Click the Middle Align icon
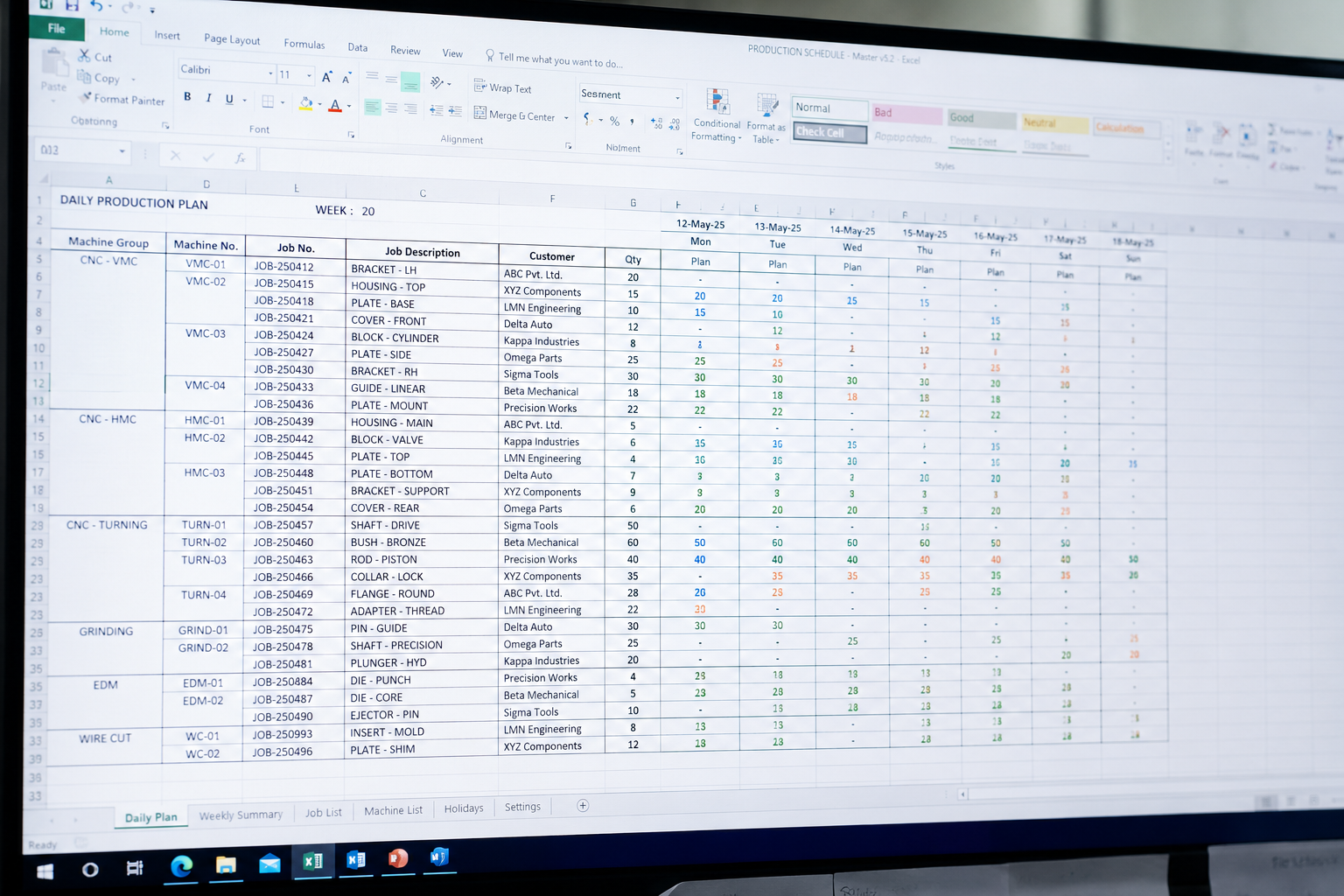Viewport: 1344px width, 896px height. click(x=391, y=79)
